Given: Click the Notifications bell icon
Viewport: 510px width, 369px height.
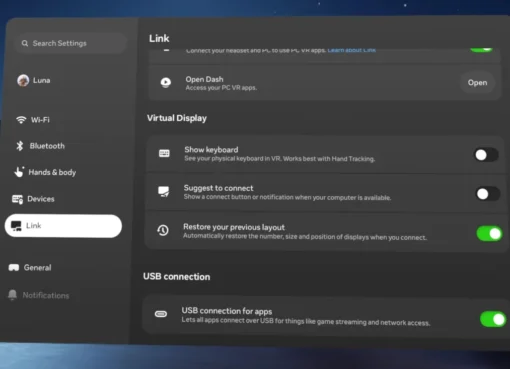Looking at the screenshot, I should pyautogui.click(x=13, y=295).
